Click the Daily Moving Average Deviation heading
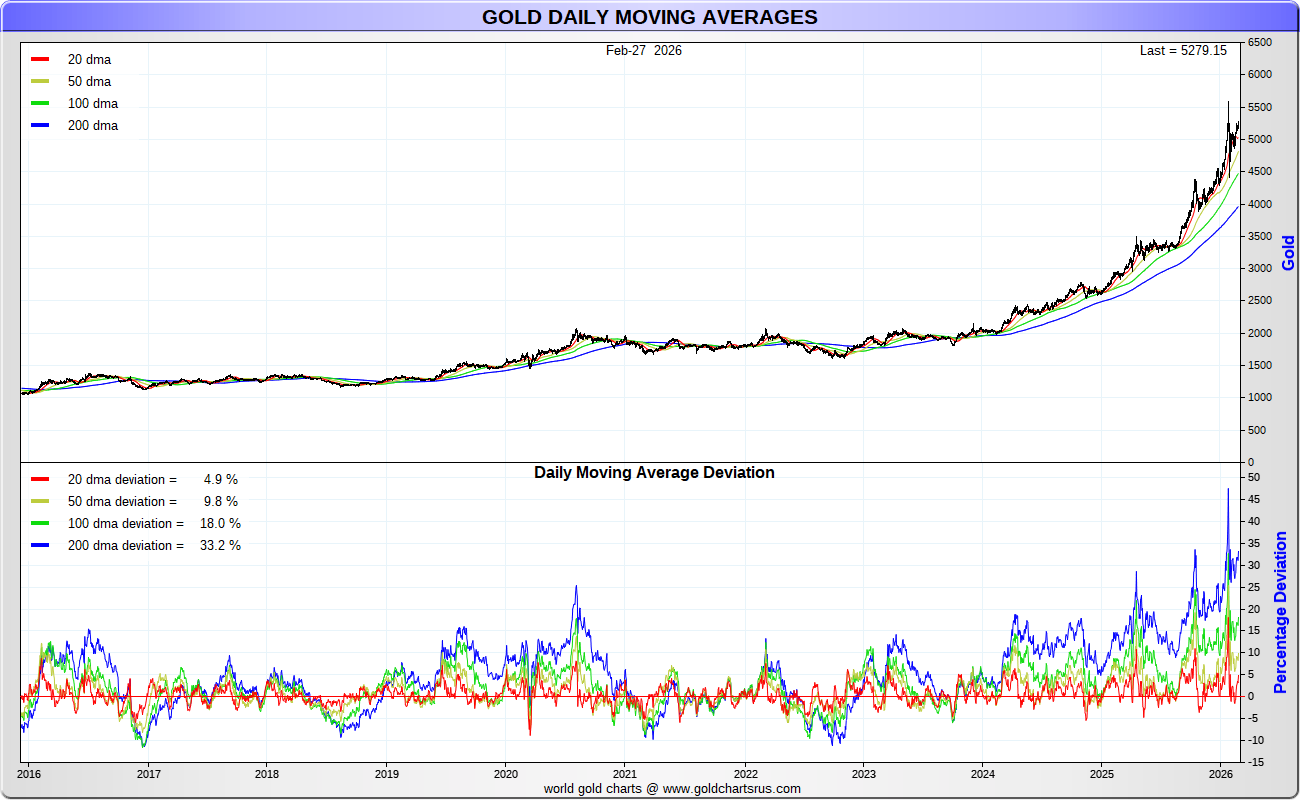This screenshot has height=800, width=1300. point(654,472)
